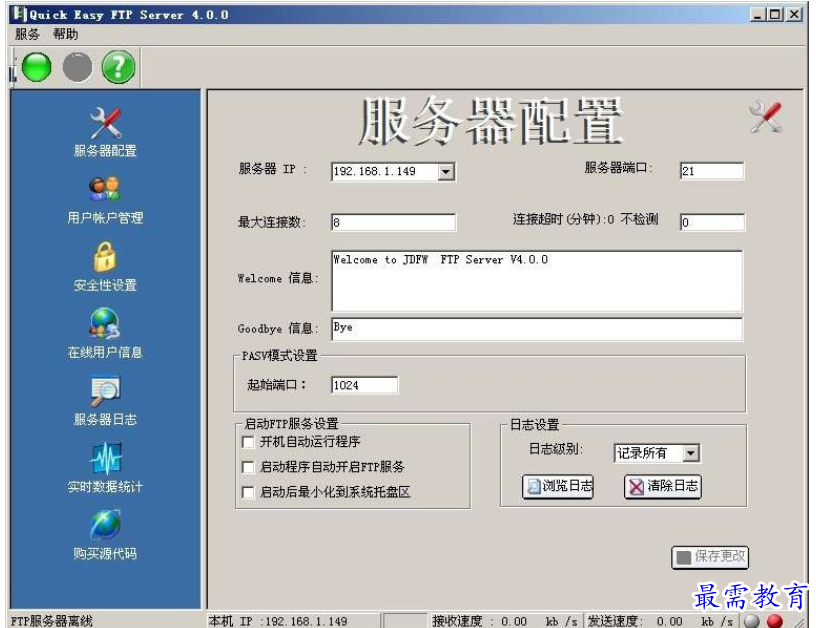Click the 最大连接数 input field
Viewport: 816px width, 628px height.
coord(393,223)
